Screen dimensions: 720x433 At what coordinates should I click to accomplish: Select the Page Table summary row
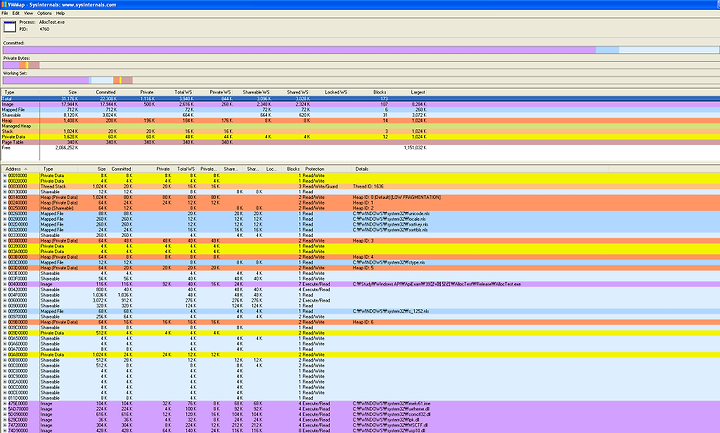(x=360, y=142)
